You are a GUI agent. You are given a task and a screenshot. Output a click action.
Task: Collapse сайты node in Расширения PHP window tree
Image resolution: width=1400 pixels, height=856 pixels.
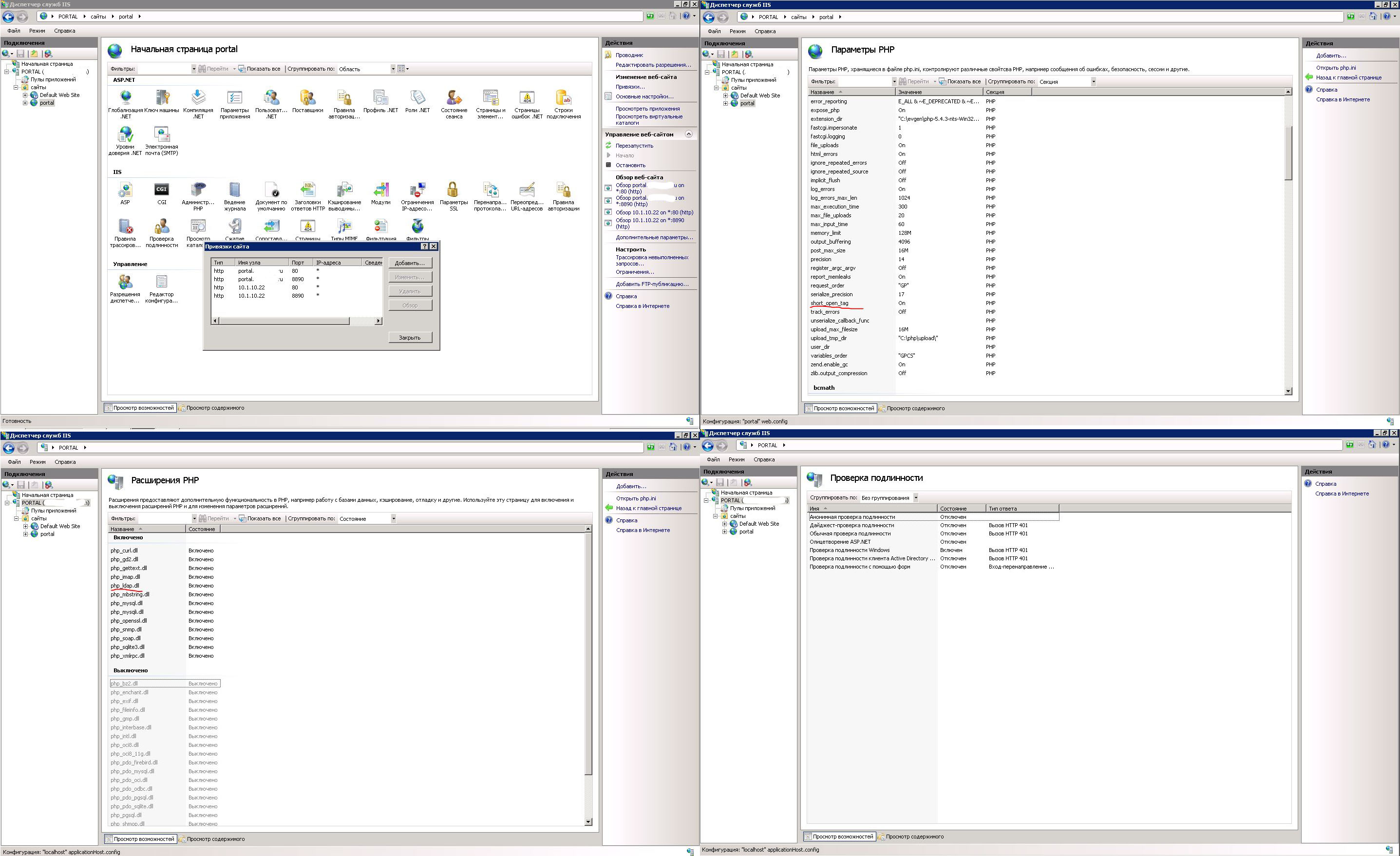click(x=17, y=518)
